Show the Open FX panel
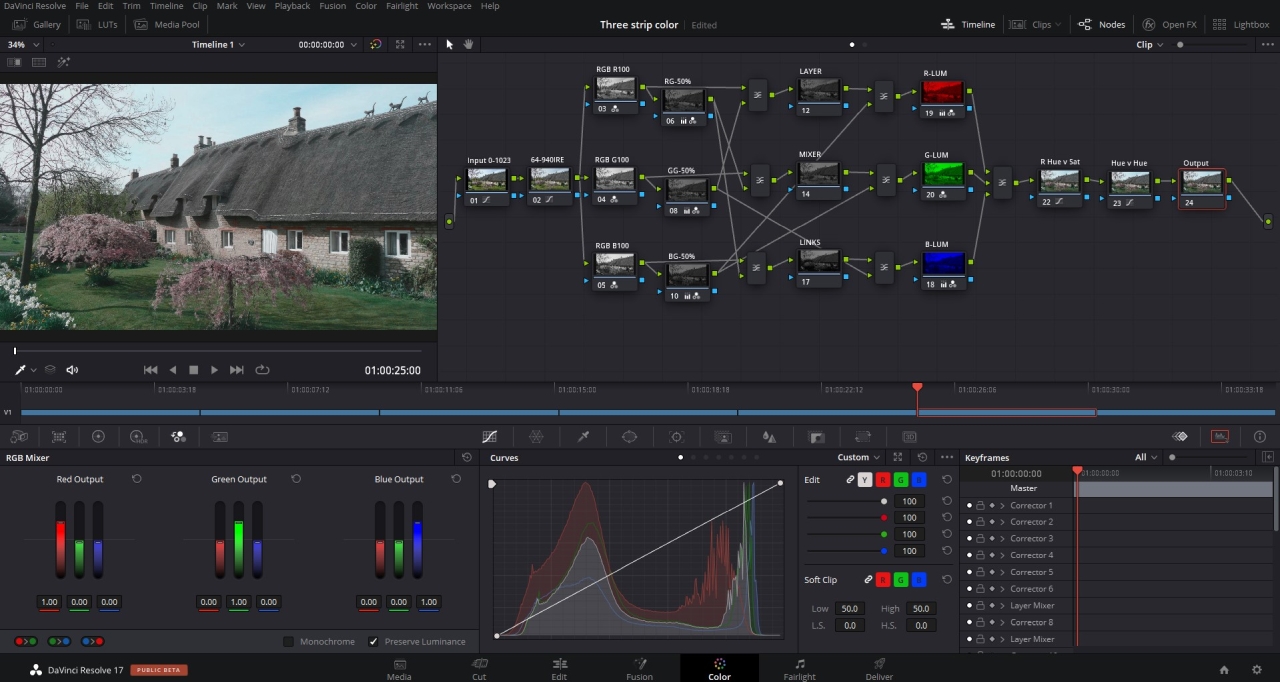This screenshot has width=1280, height=682. tap(1170, 24)
